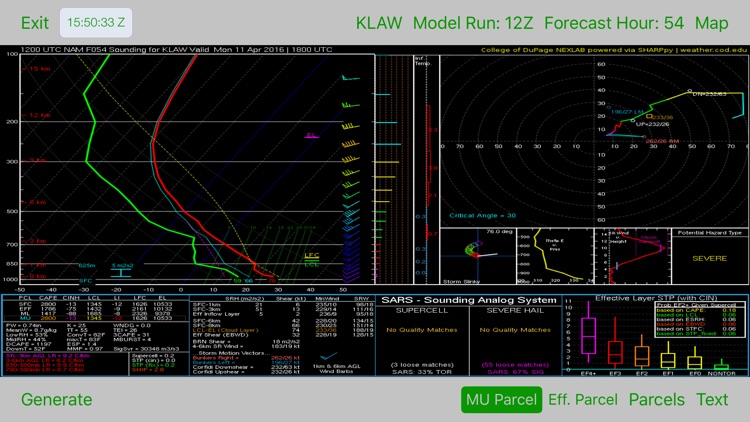Image resolution: width=750 pixels, height=422 pixels.
Task: Click the '1km & 6km AGL Wind Barbs' label
Action: coord(336,369)
